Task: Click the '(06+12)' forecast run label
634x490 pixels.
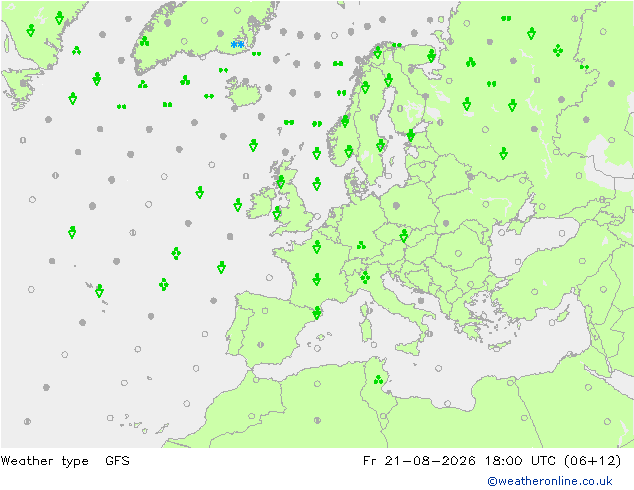Action: click(x=593, y=461)
